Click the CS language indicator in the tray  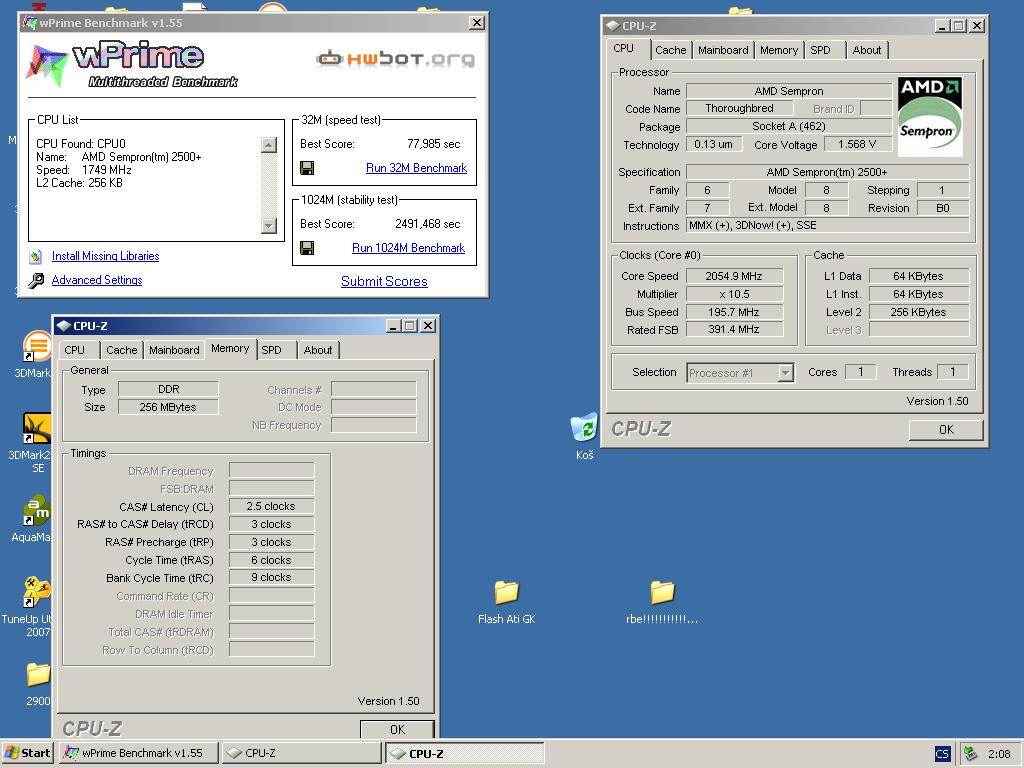[942, 754]
